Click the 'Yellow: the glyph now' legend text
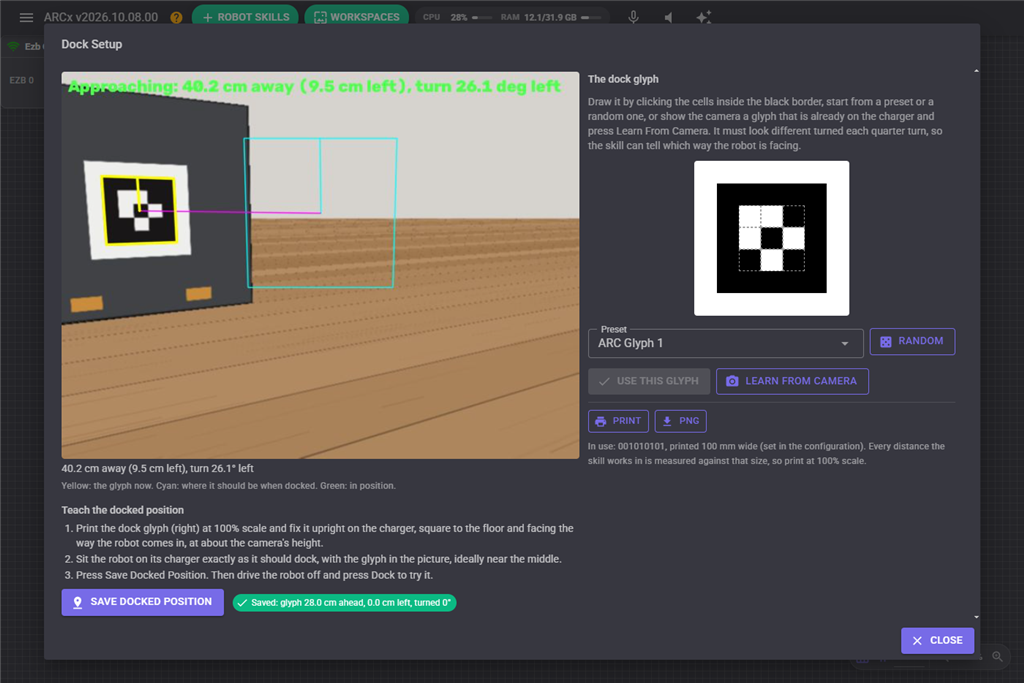This screenshot has width=1024, height=683. point(229,486)
